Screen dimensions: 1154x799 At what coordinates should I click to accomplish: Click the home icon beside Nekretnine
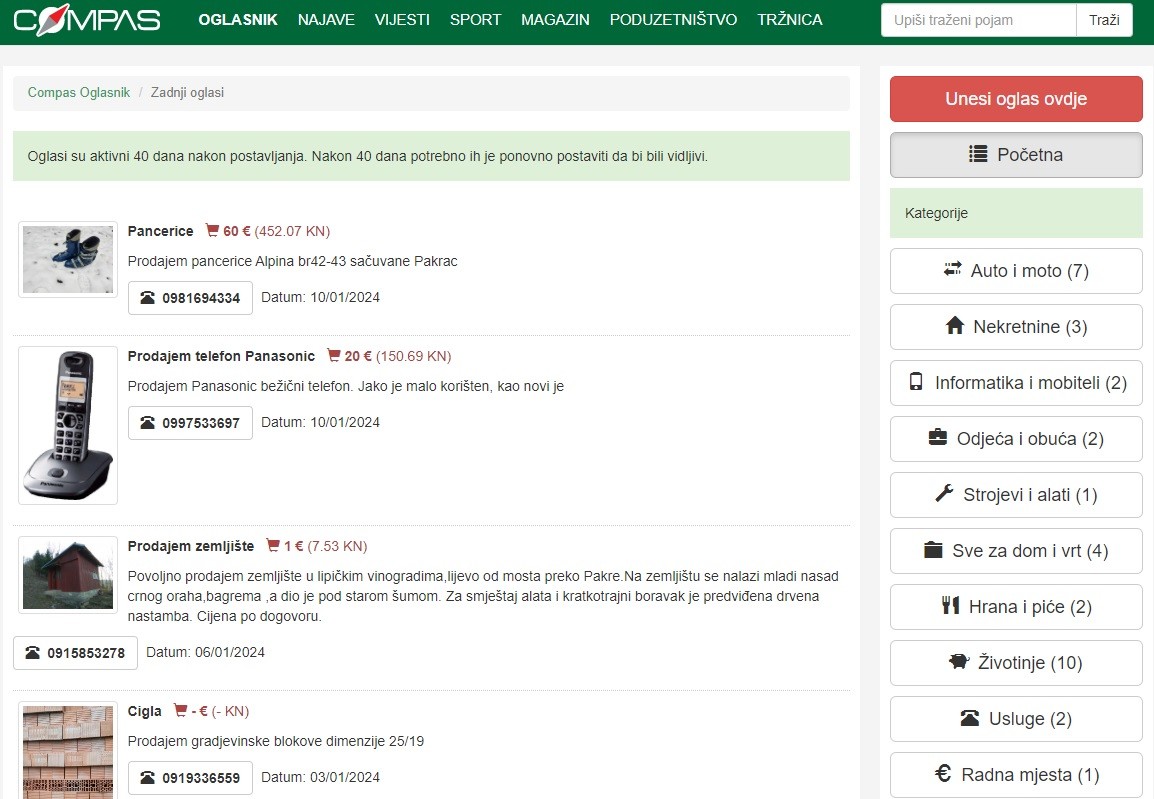point(954,326)
